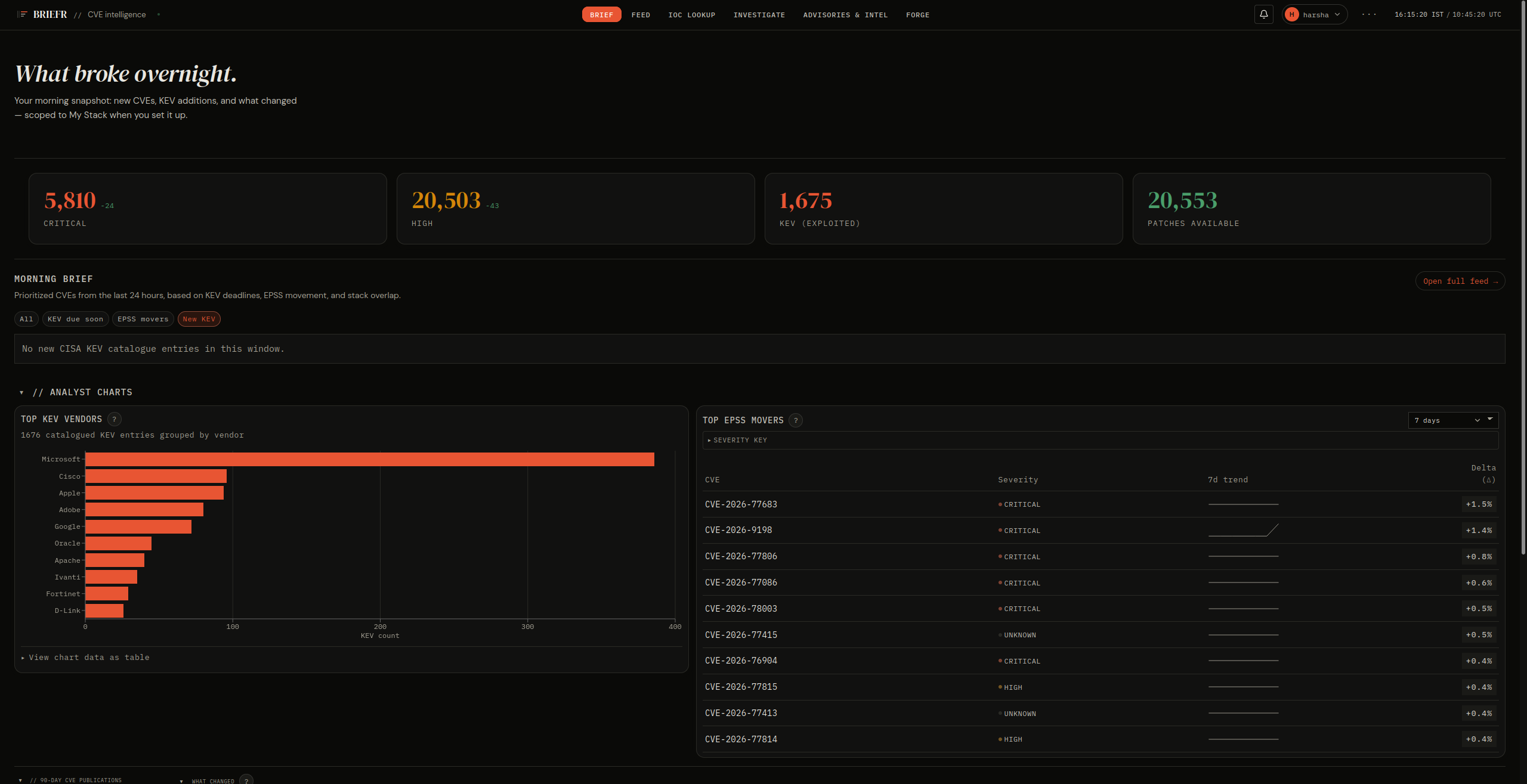Viewport: 1527px width, 784px height.
Task: Open the harsha account dropdown
Action: (1315, 14)
